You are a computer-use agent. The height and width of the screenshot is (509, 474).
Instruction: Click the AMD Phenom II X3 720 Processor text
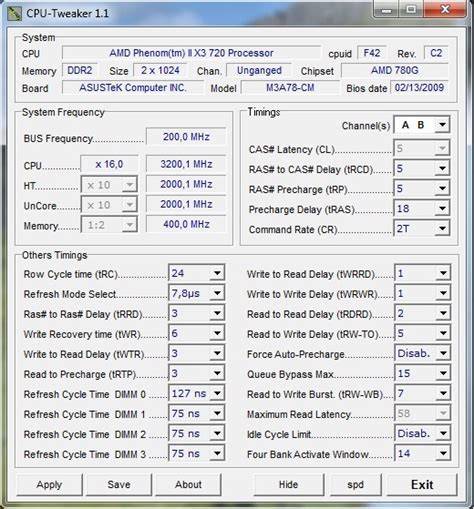(x=191, y=53)
